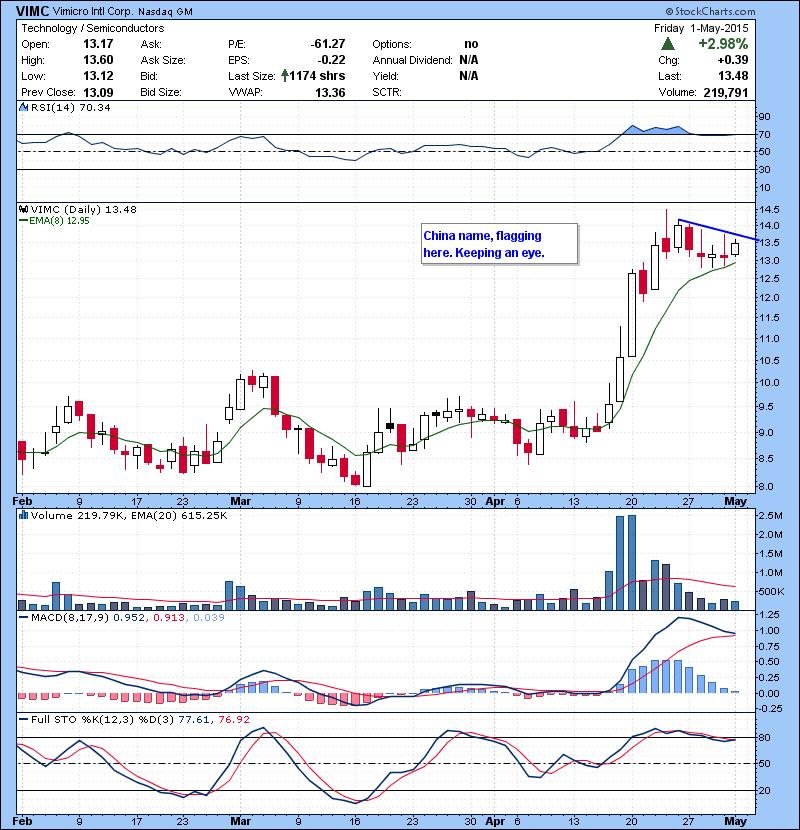
Task: Click the stochastic %D value 76.92
Action: pos(233,719)
